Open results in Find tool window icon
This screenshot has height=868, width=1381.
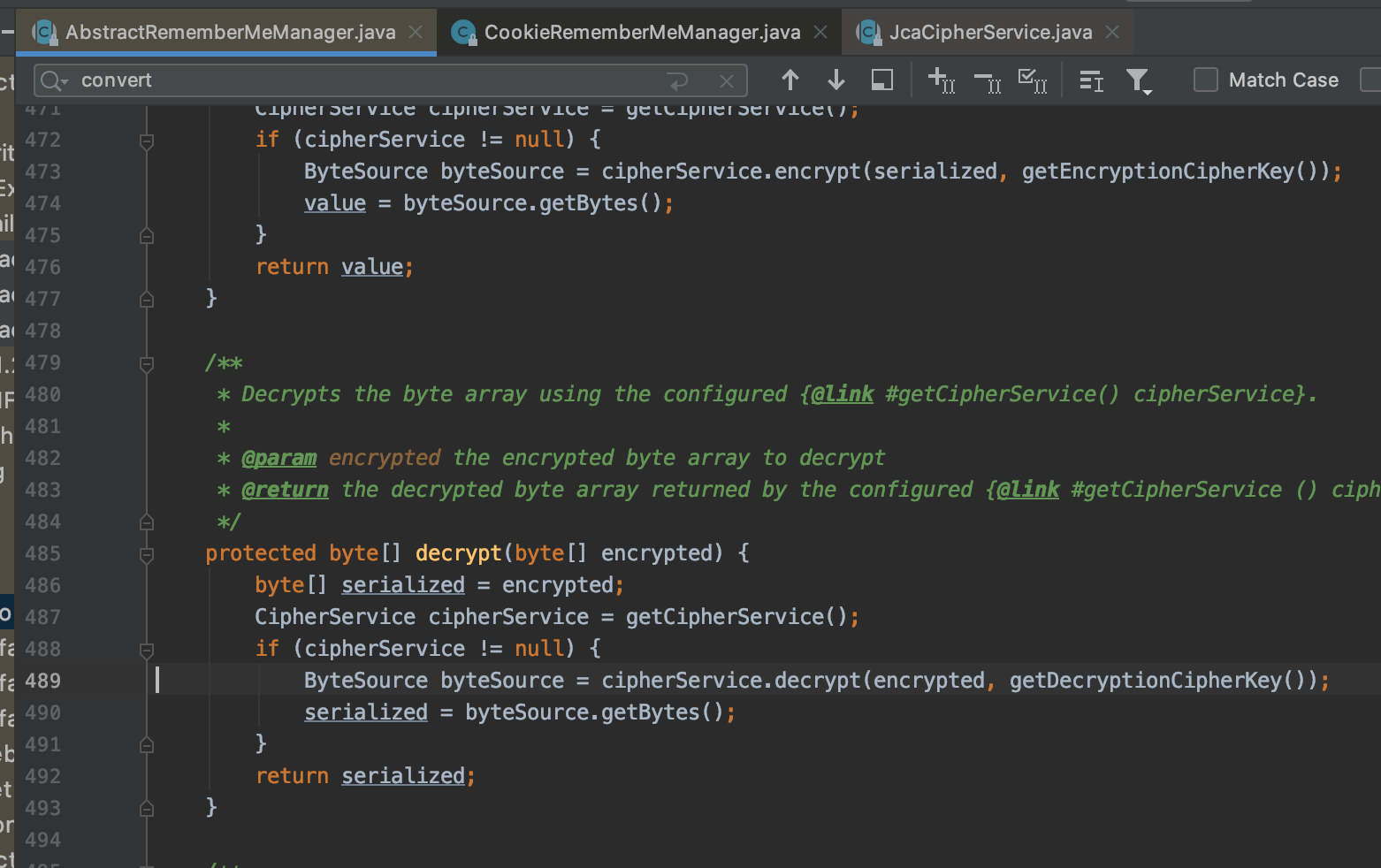[882, 80]
